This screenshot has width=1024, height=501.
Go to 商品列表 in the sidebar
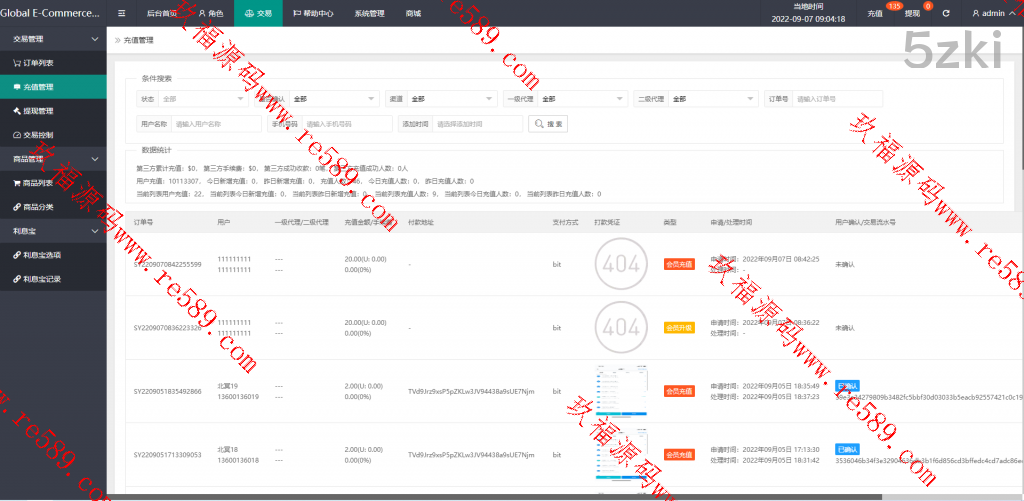coord(40,183)
